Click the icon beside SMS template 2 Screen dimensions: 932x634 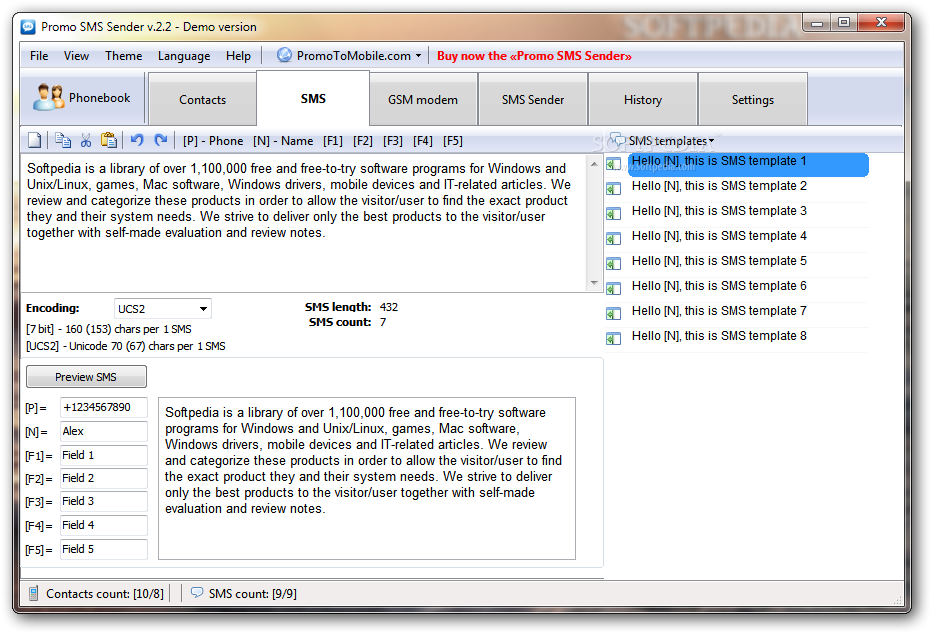click(x=613, y=189)
